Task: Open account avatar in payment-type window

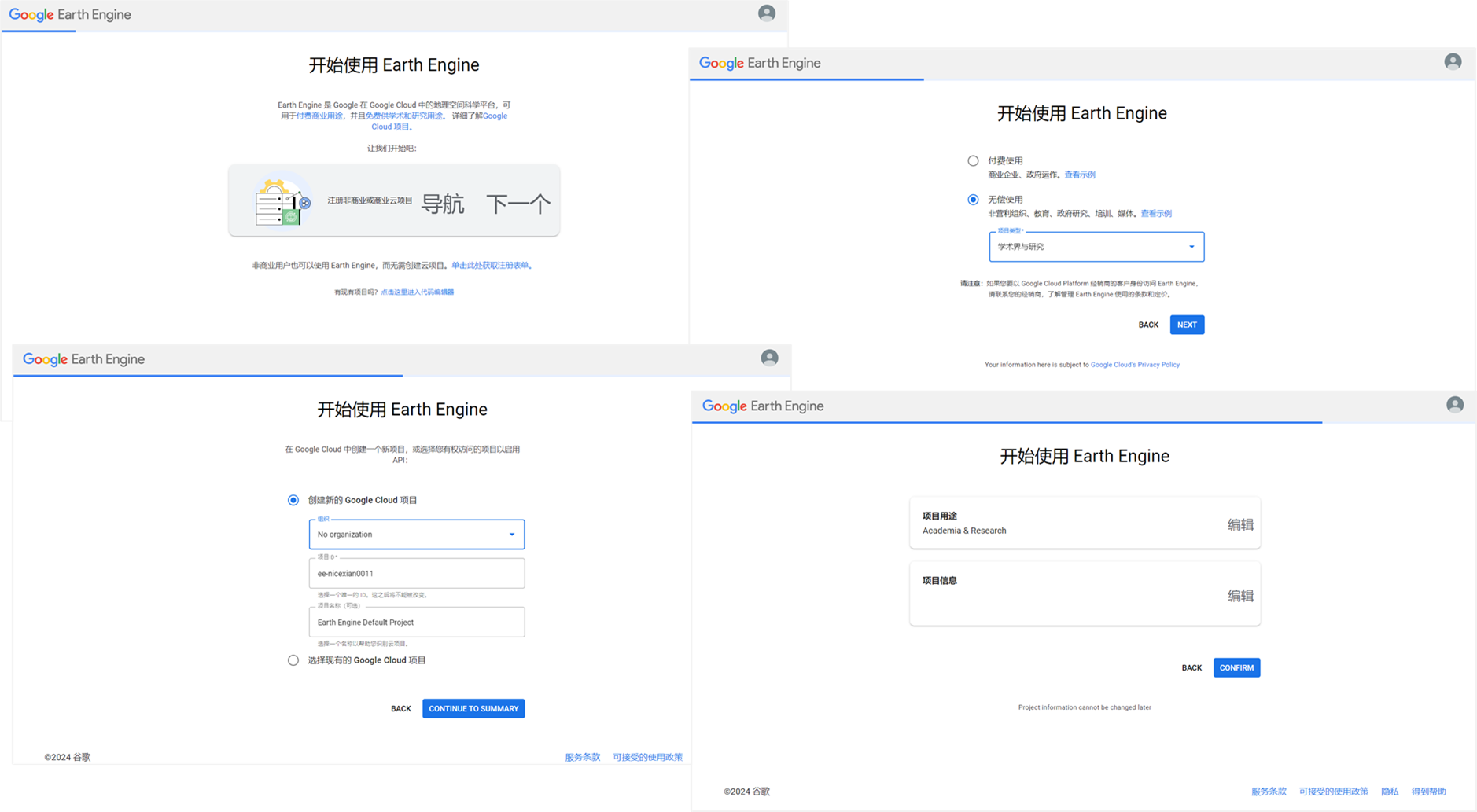Action: (1453, 61)
